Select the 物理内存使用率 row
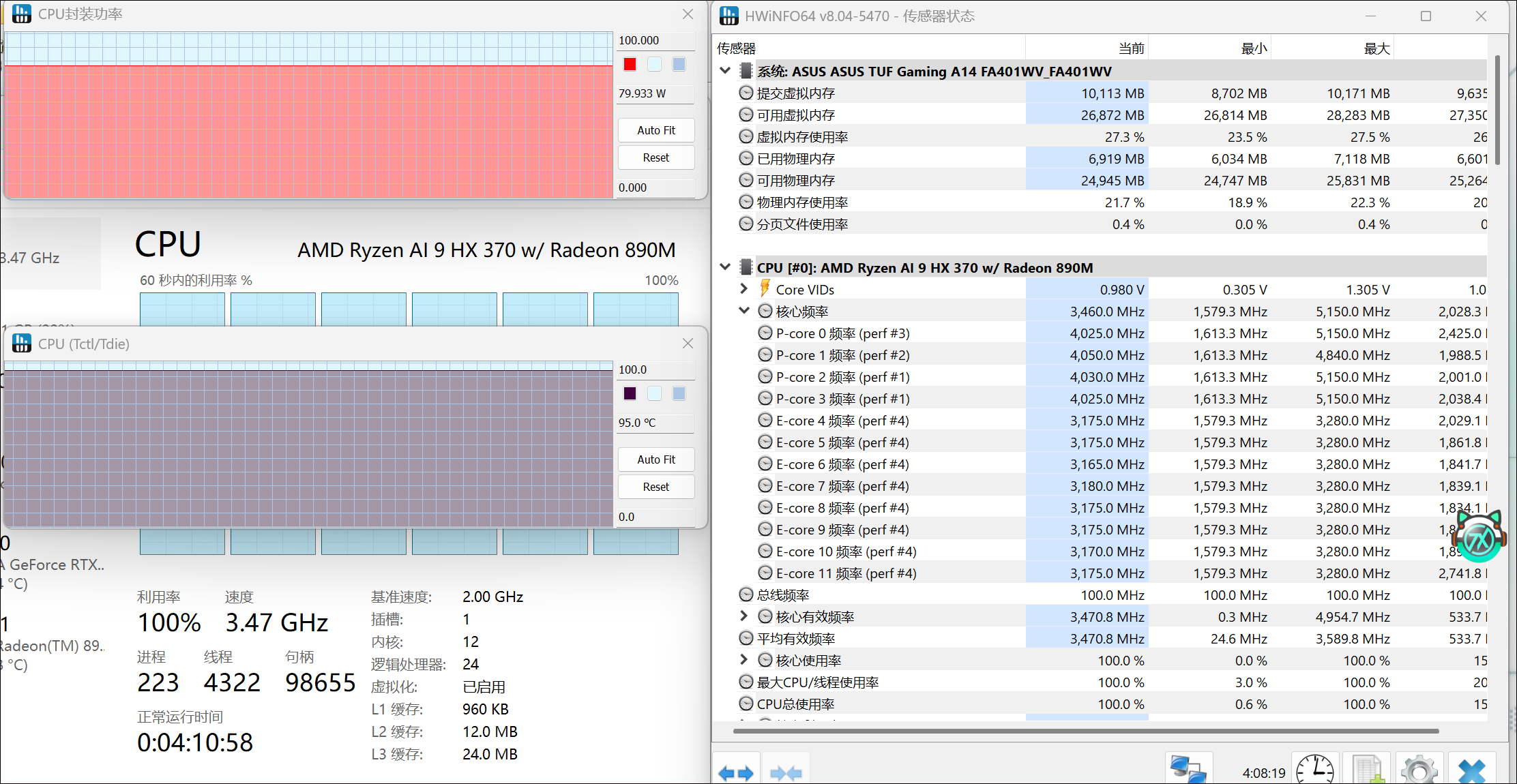 point(1100,202)
